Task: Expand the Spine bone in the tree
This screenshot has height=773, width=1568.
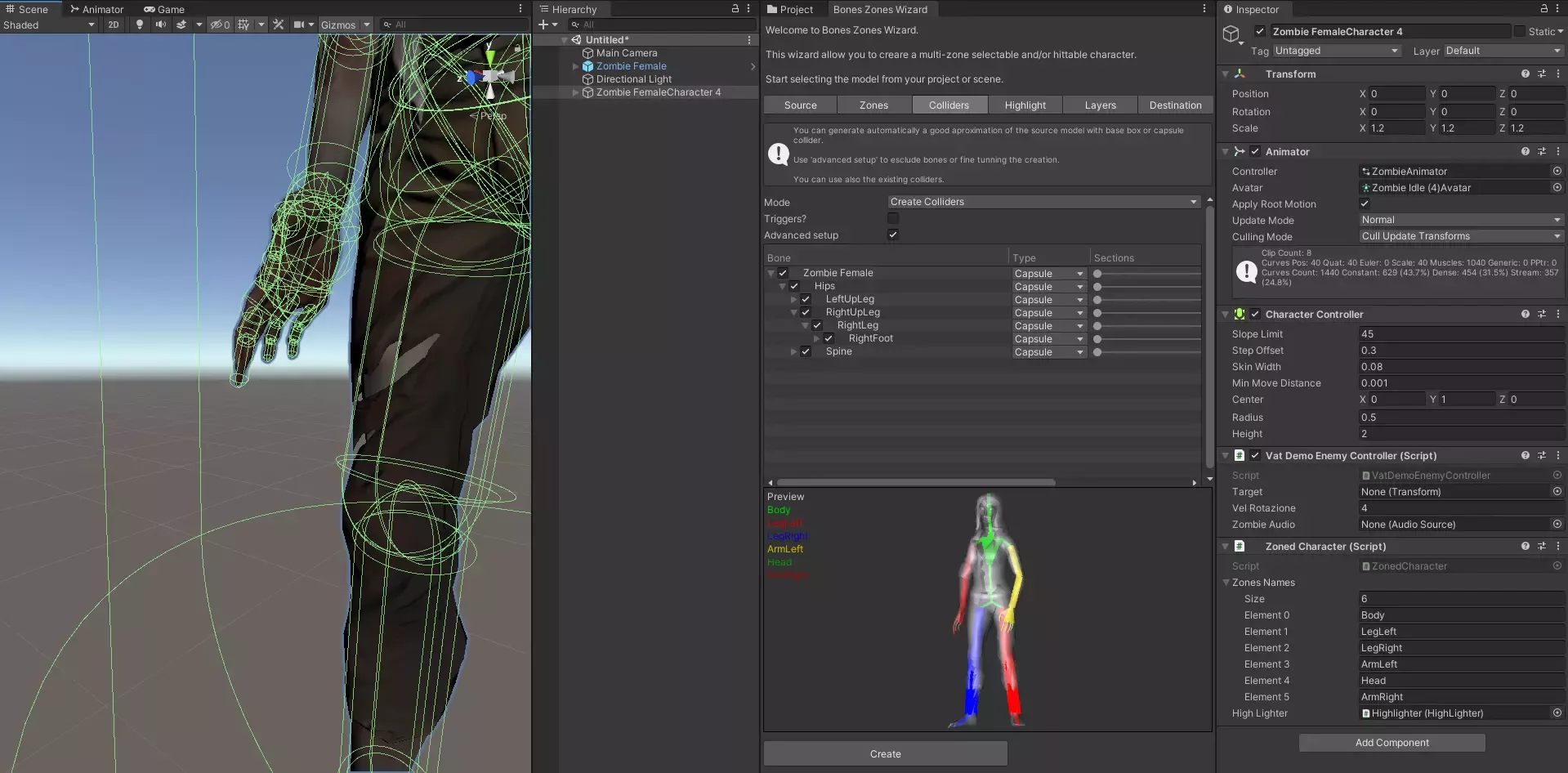Action: click(793, 351)
